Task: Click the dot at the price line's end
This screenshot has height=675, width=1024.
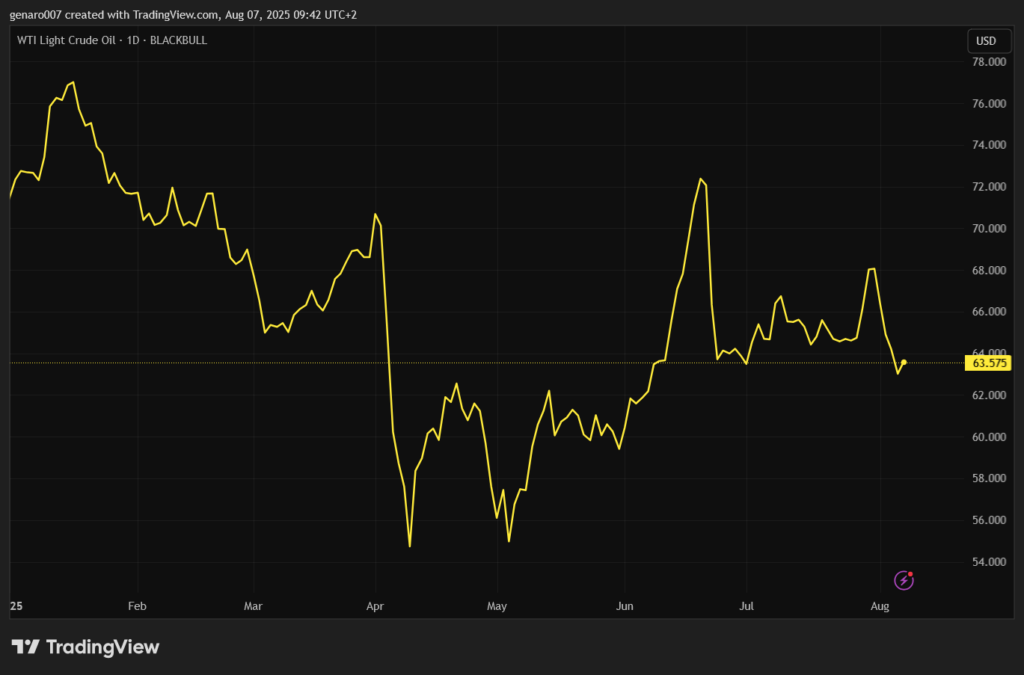Action: tap(904, 362)
